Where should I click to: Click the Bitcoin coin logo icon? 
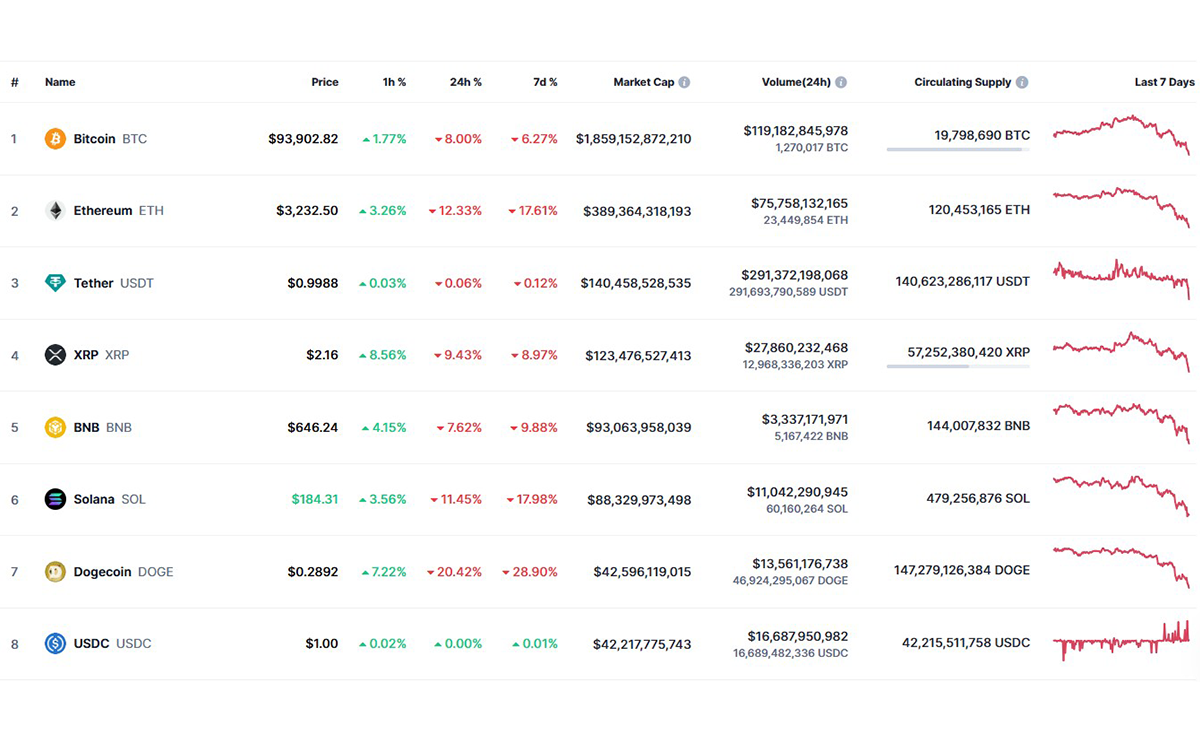coord(55,139)
